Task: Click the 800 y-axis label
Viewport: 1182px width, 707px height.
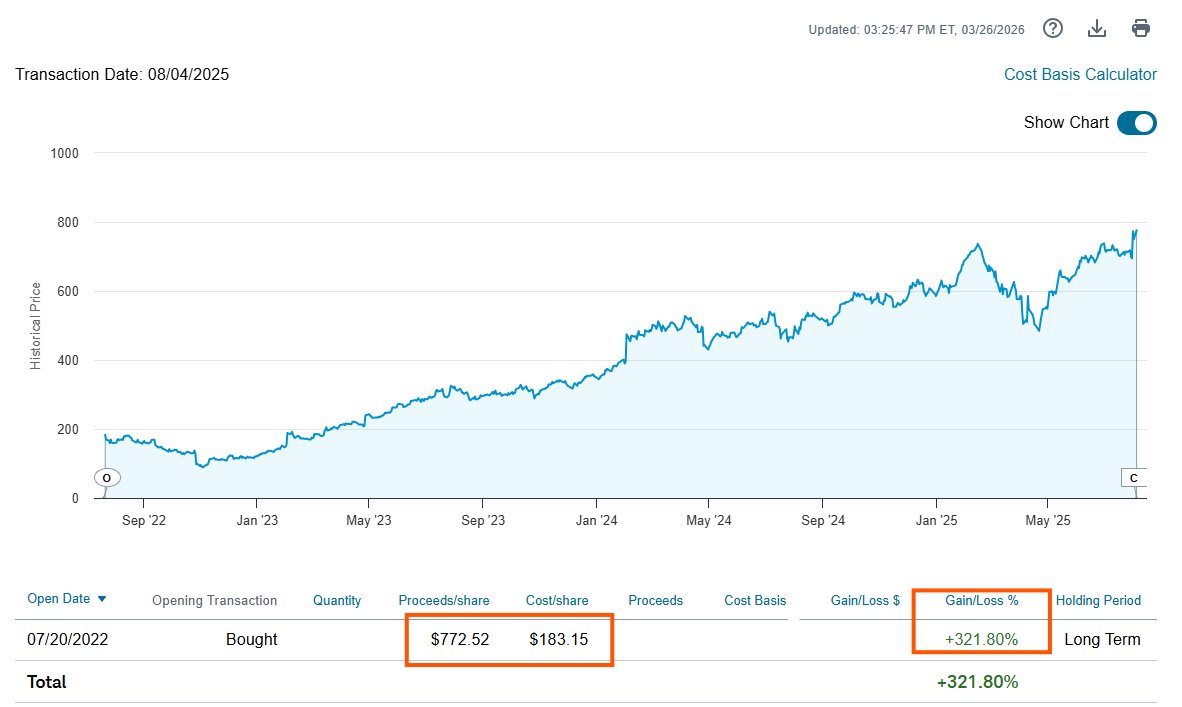Action: tap(68, 222)
